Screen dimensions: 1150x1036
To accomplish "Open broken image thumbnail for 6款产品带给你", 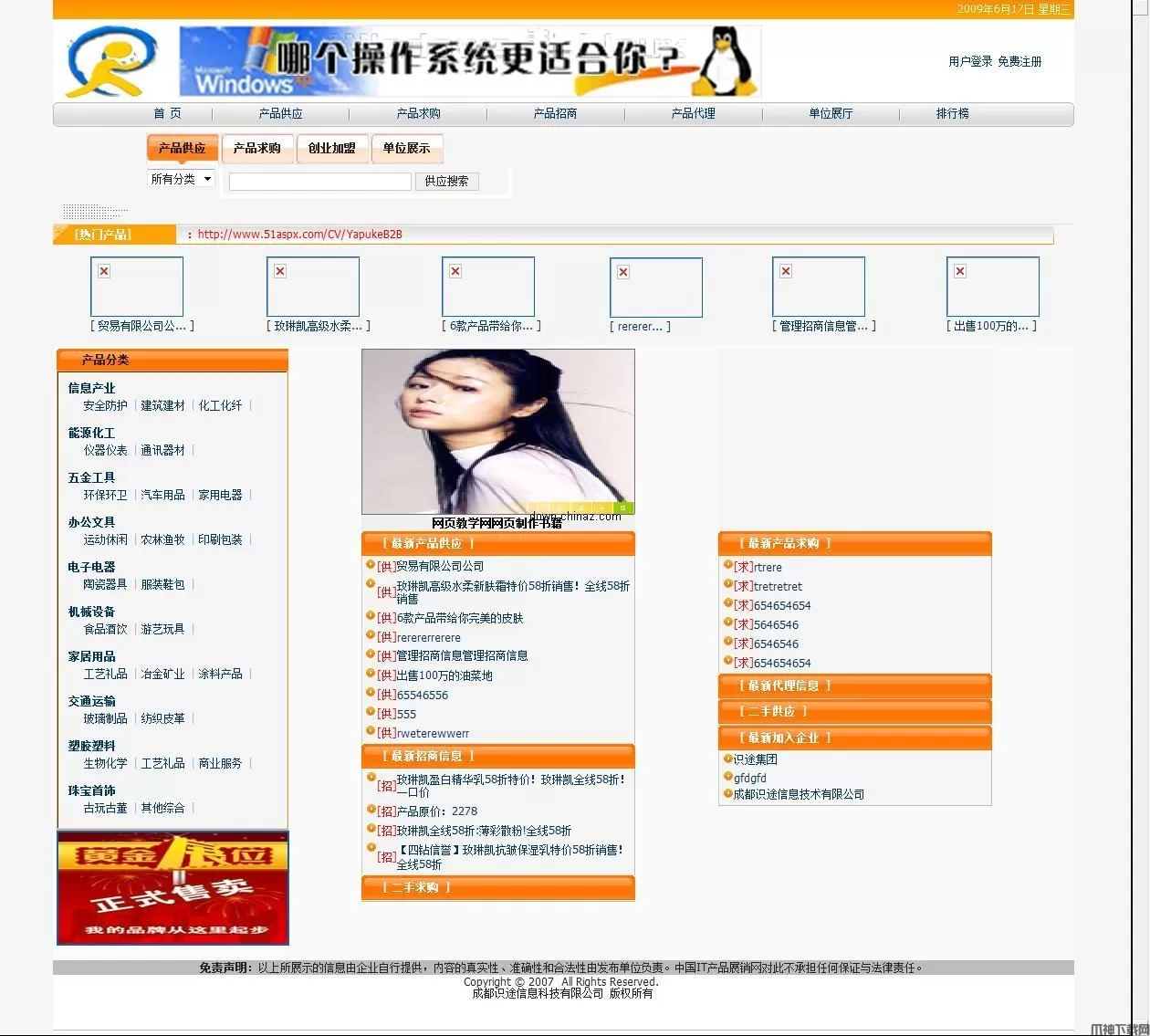I will (488, 287).
